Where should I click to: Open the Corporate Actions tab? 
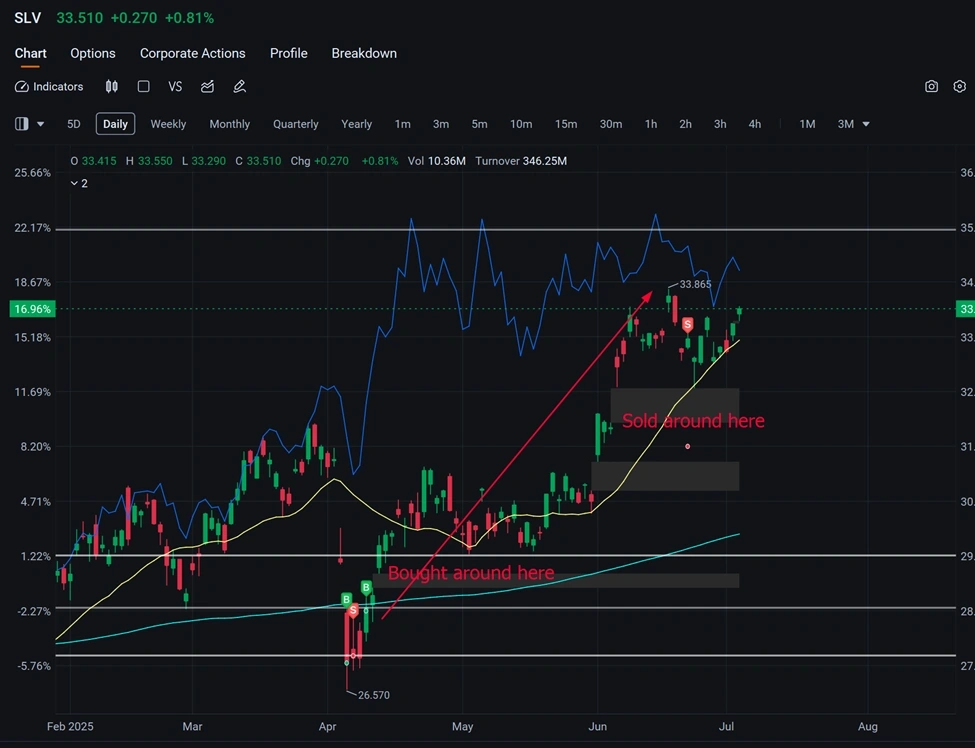point(193,53)
